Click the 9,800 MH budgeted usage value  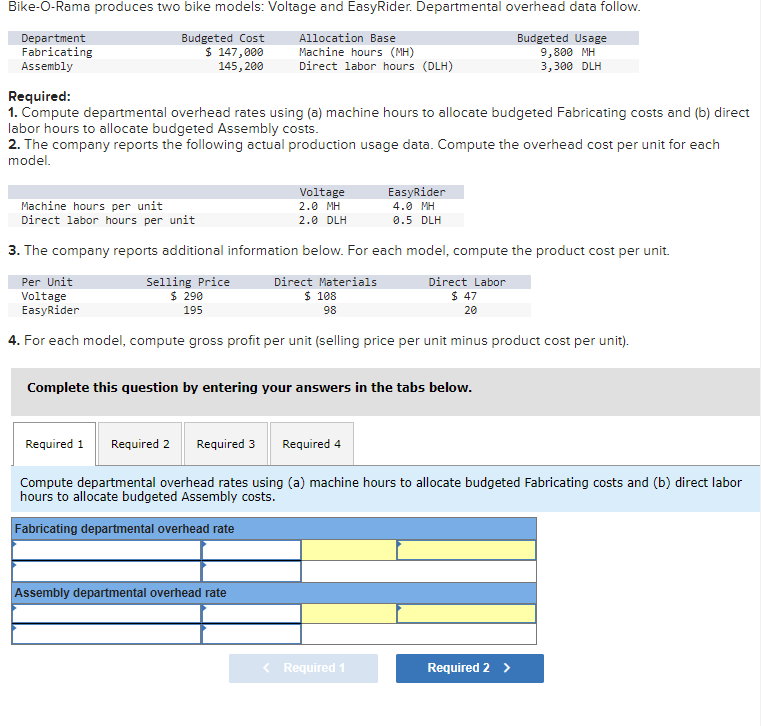567,52
